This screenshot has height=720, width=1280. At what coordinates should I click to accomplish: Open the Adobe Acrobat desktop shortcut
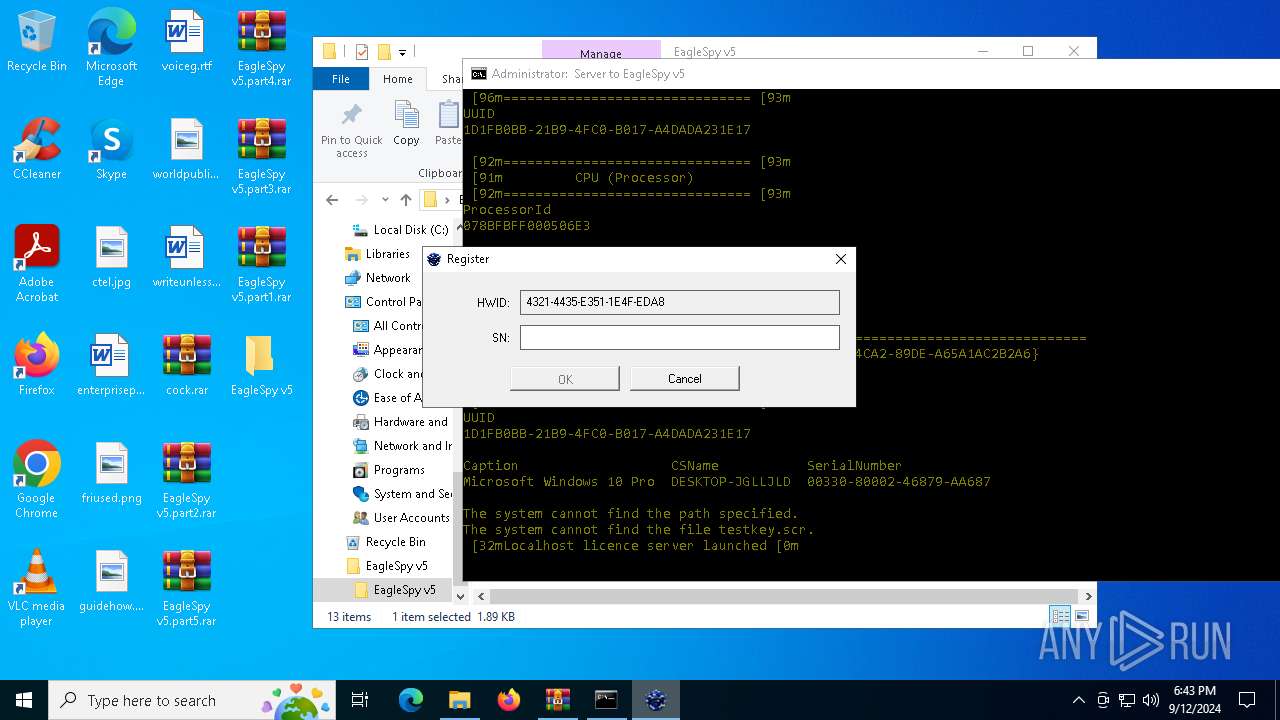pyautogui.click(x=37, y=264)
